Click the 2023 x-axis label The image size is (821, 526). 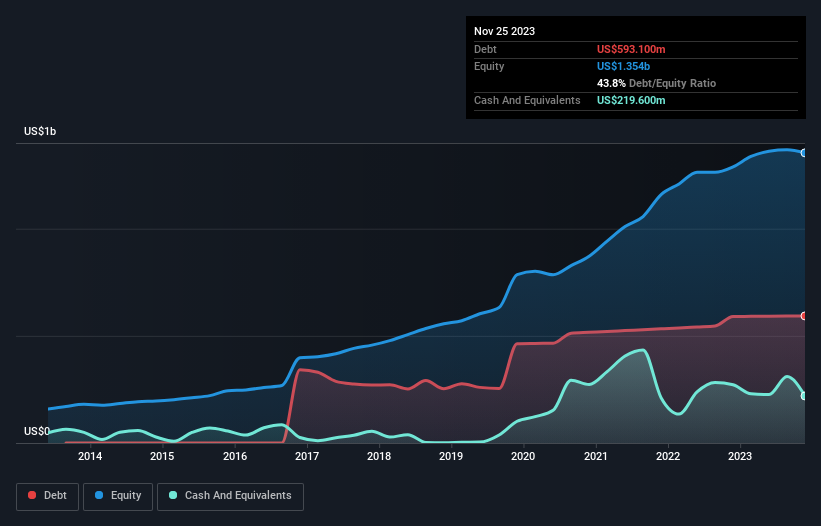click(x=740, y=456)
